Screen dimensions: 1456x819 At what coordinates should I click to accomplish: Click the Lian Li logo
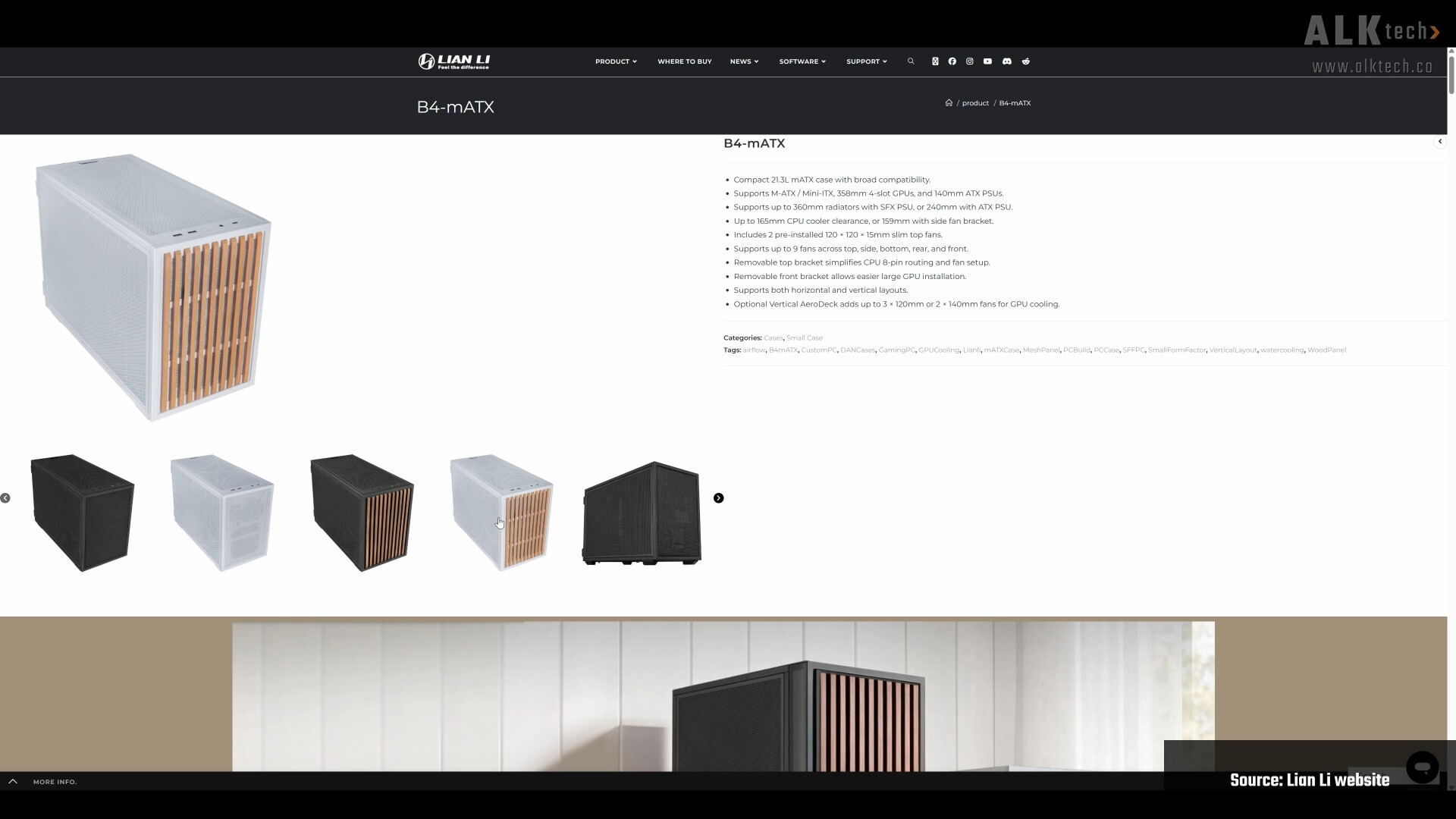(454, 61)
